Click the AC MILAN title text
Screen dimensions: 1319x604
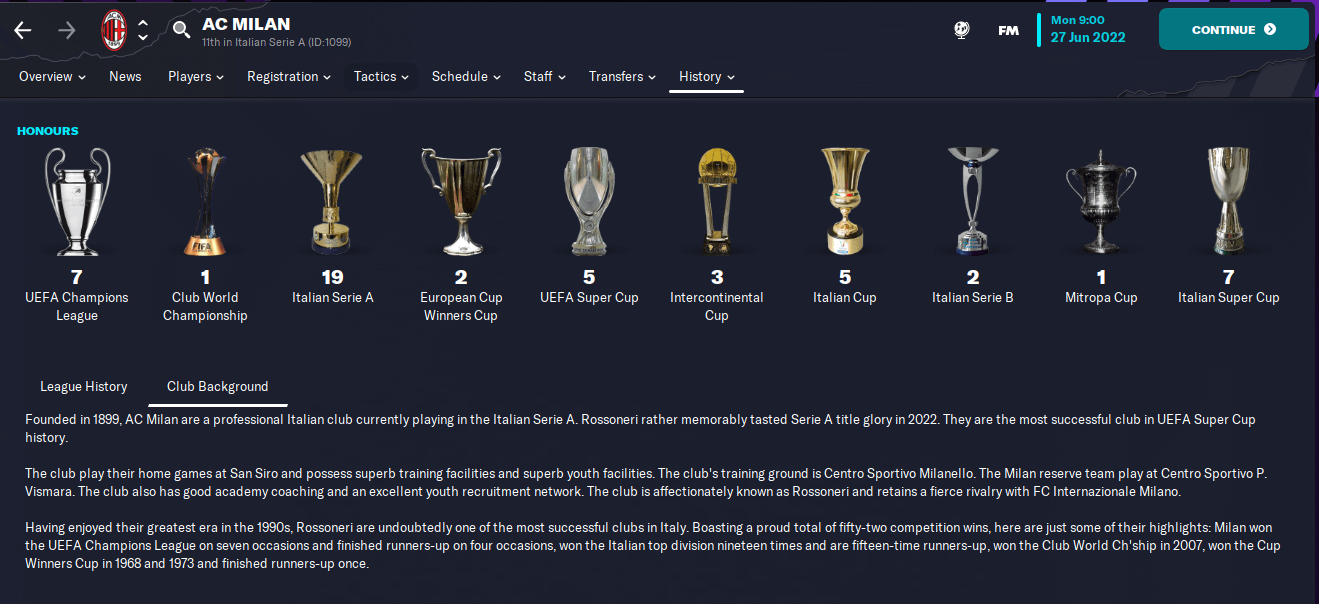pyautogui.click(x=246, y=24)
